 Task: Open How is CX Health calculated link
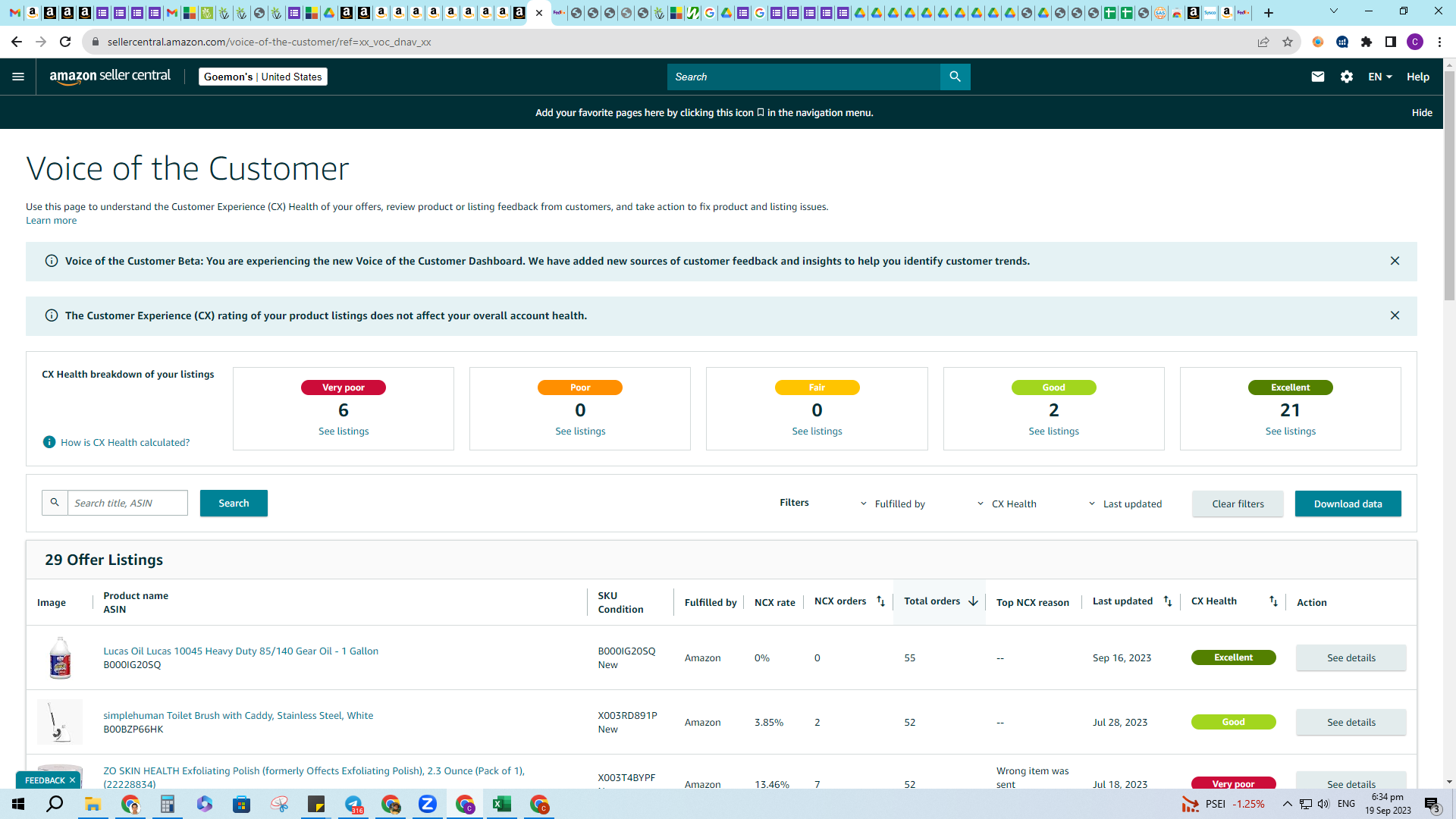(x=125, y=442)
